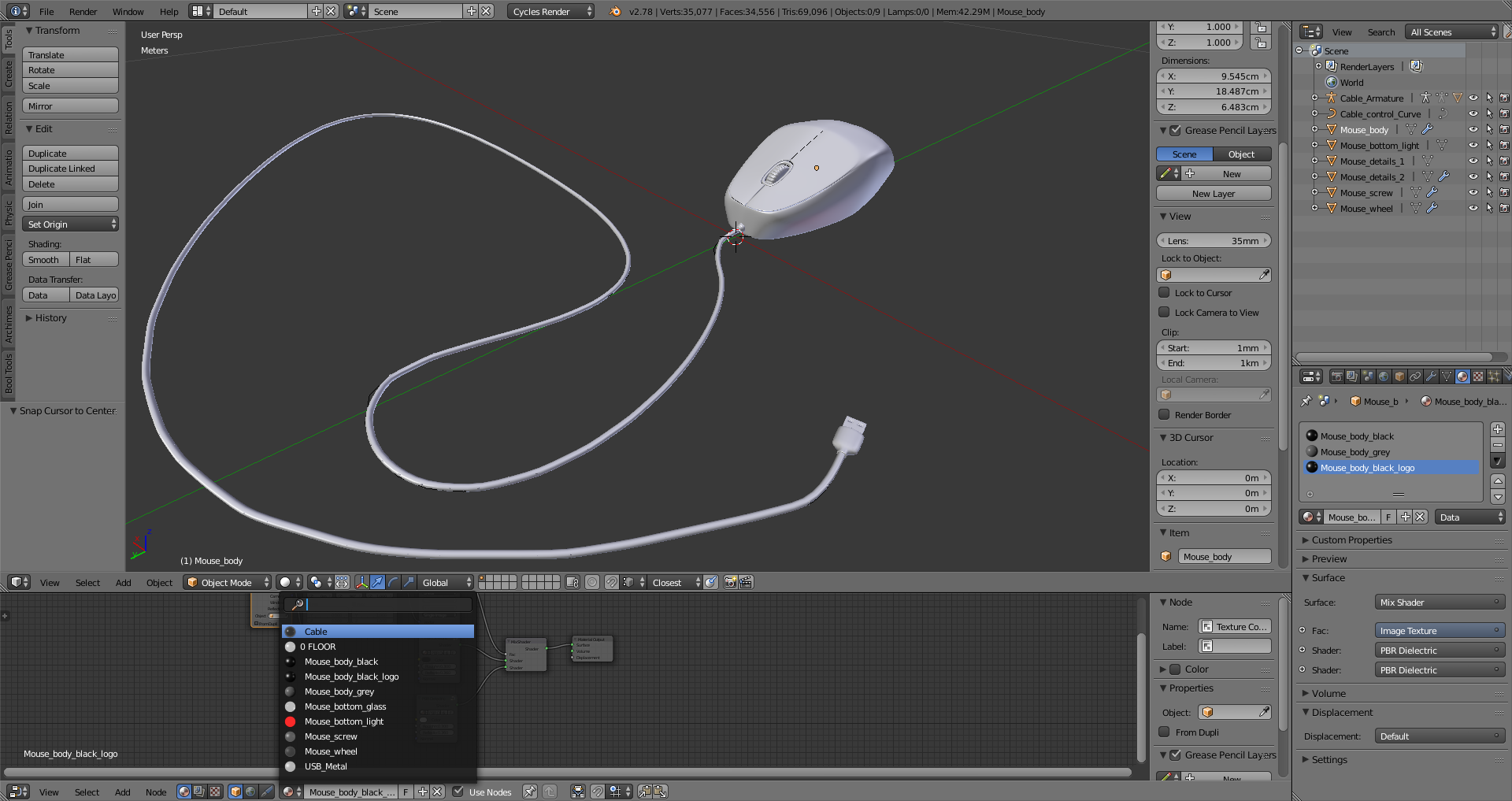Viewport: 1512px width, 801px height.
Task: Click the Smooth shading button
Action: pos(44,259)
